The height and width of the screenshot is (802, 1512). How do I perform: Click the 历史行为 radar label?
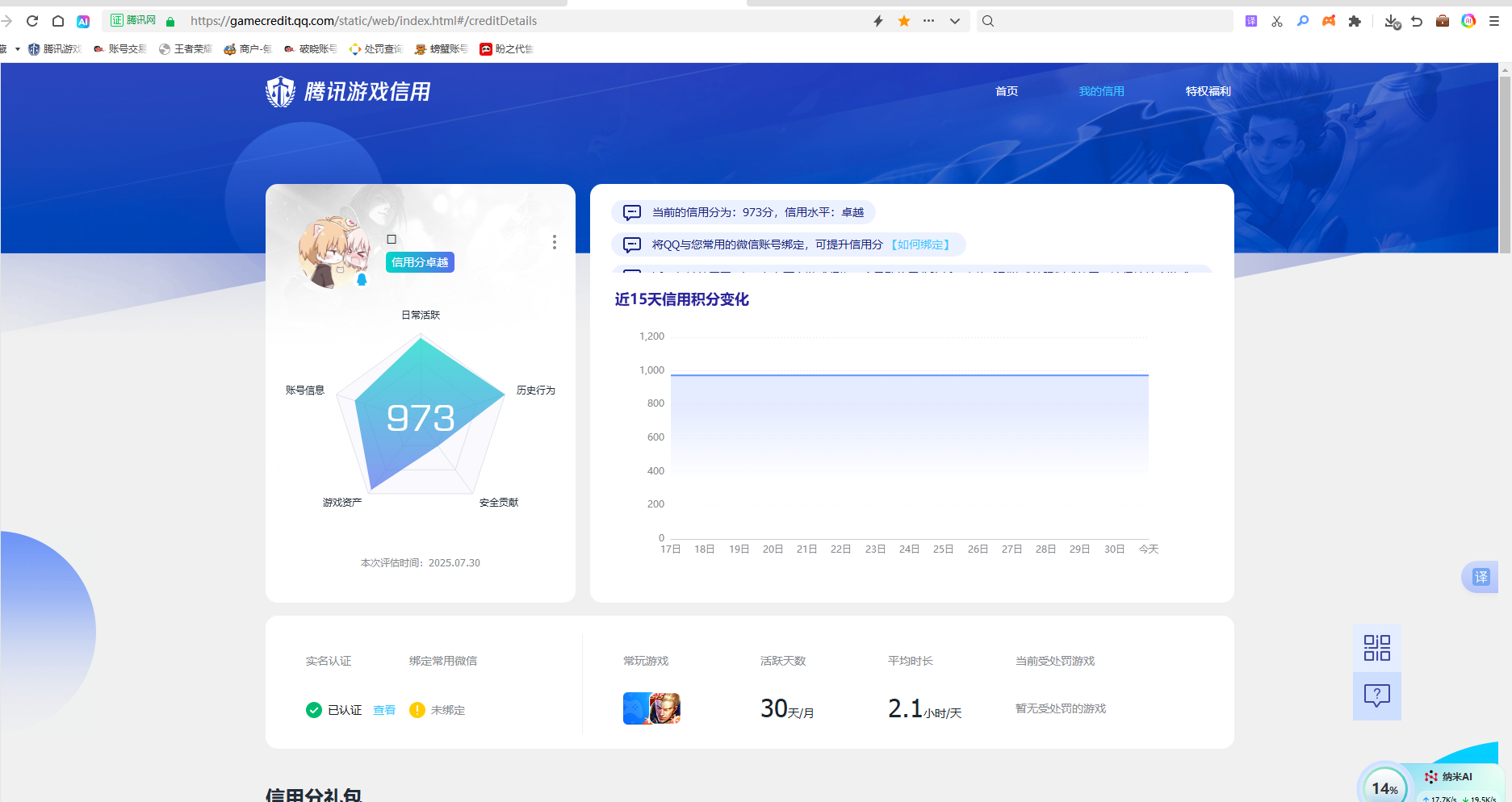click(536, 391)
